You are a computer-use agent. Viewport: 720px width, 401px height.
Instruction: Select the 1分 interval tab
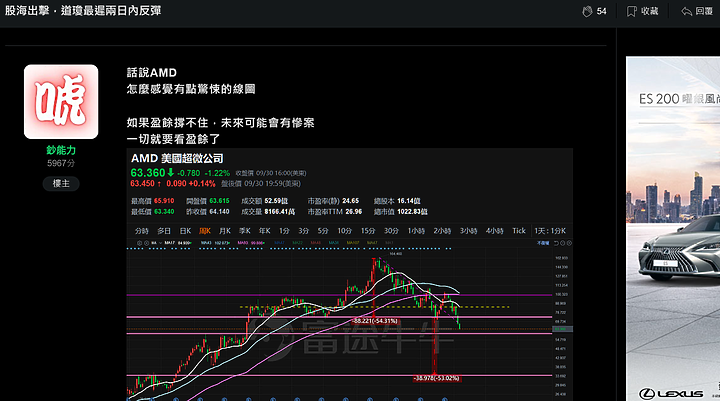tap(284, 231)
